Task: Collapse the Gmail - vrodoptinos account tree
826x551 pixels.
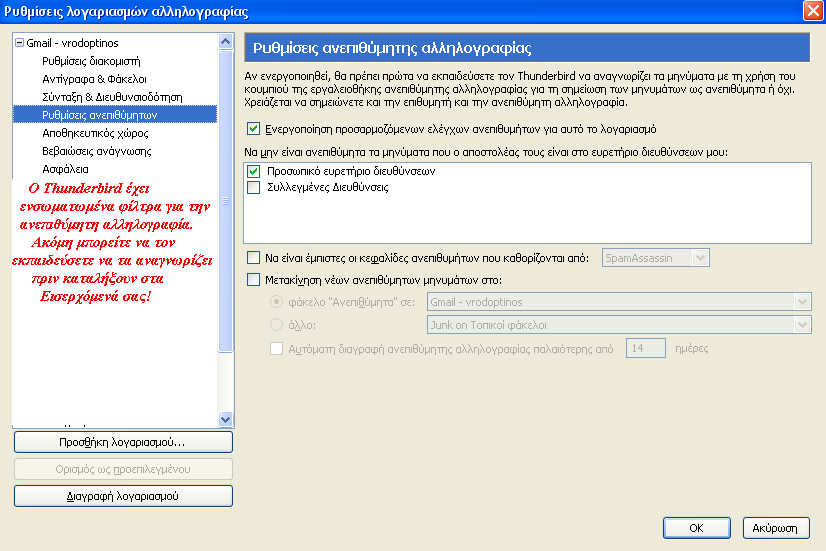Action: pyautogui.click(x=19, y=42)
